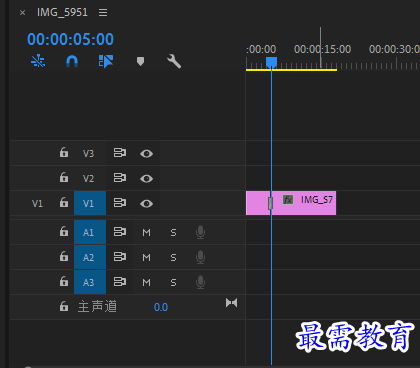Click the time ruler at 00:00:30:00

point(395,49)
